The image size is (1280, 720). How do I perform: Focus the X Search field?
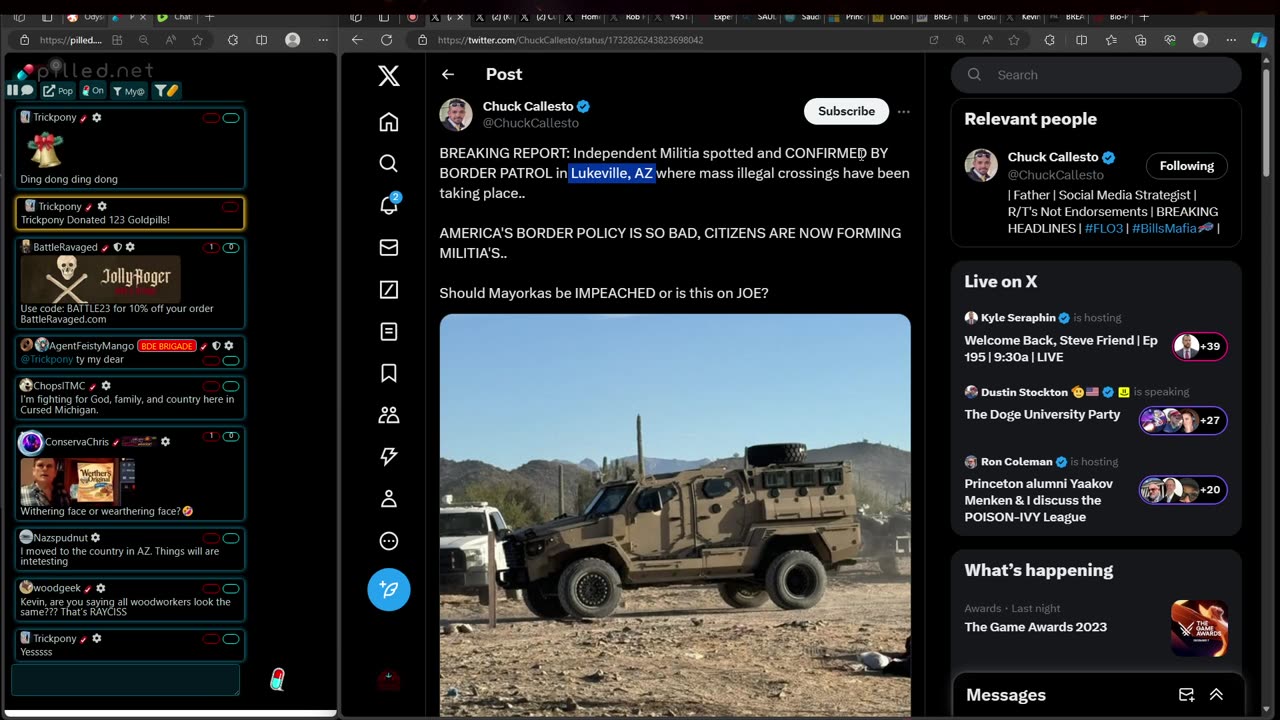[1097, 75]
